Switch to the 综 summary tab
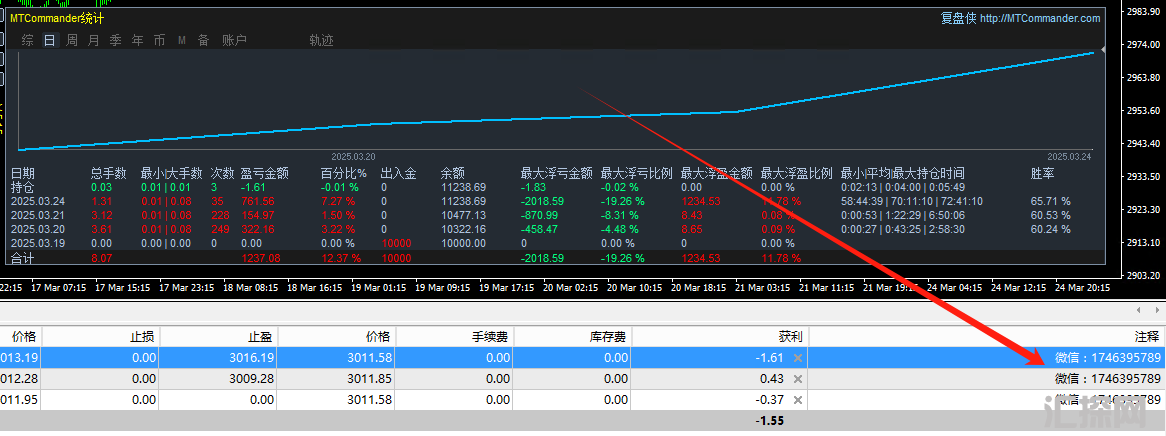The image size is (1166, 436). pos(27,40)
